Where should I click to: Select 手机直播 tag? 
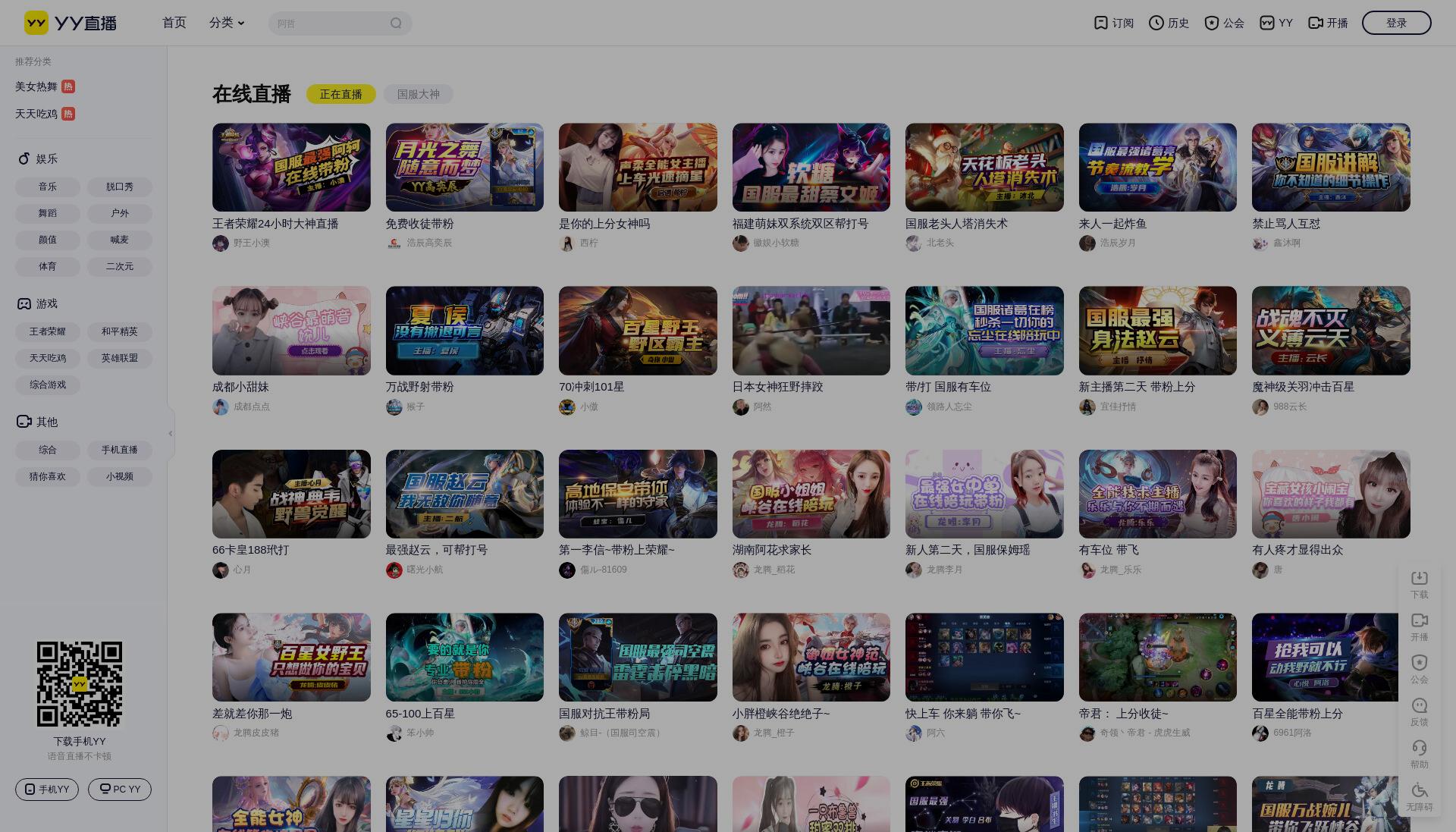120,450
